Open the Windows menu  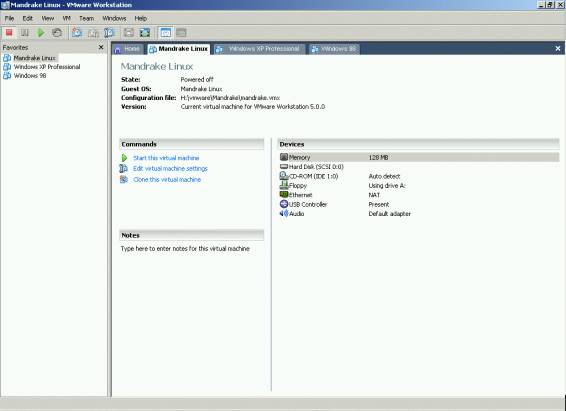[x=114, y=18]
